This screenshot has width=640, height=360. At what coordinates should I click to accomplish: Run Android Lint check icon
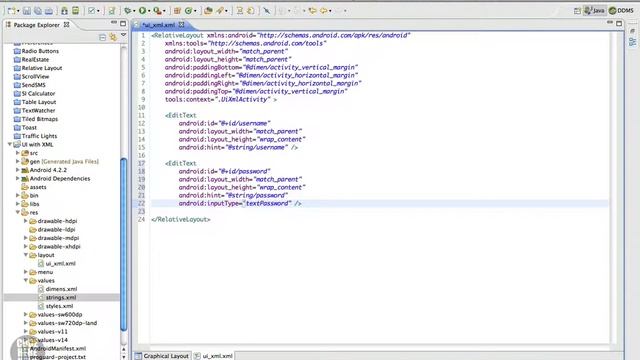tap(92, 11)
